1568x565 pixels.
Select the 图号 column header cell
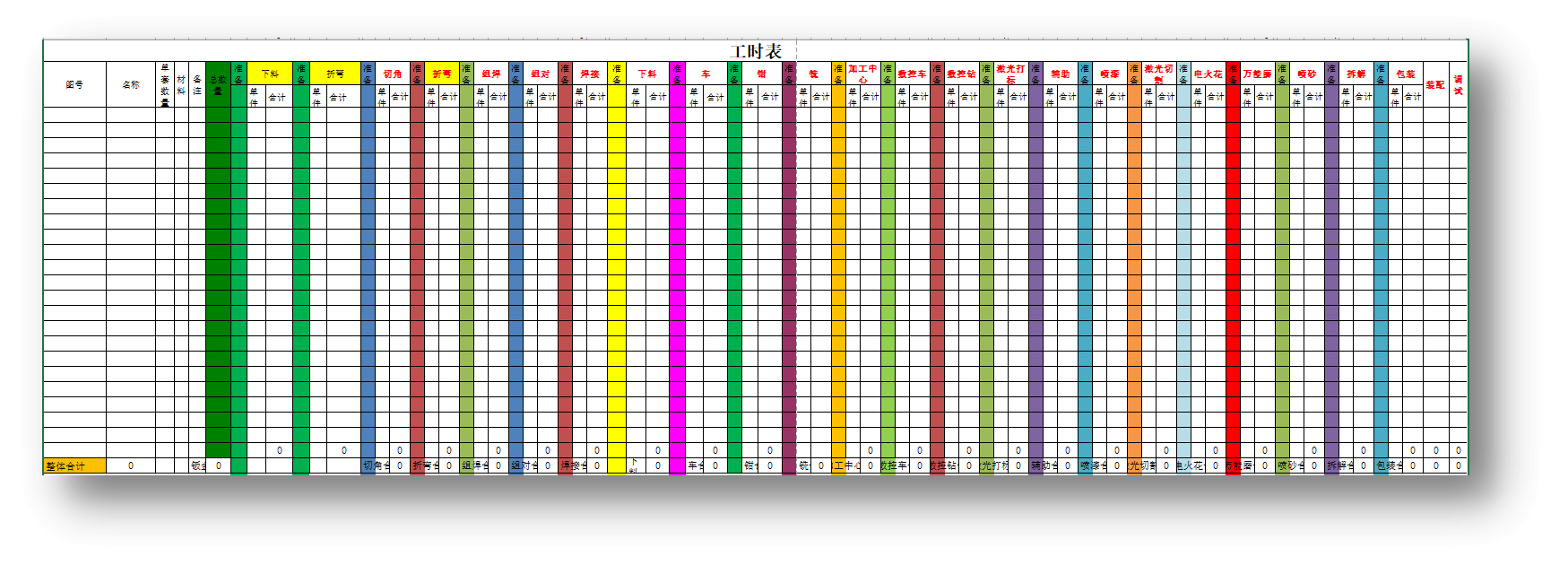pyautogui.click(x=74, y=85)
